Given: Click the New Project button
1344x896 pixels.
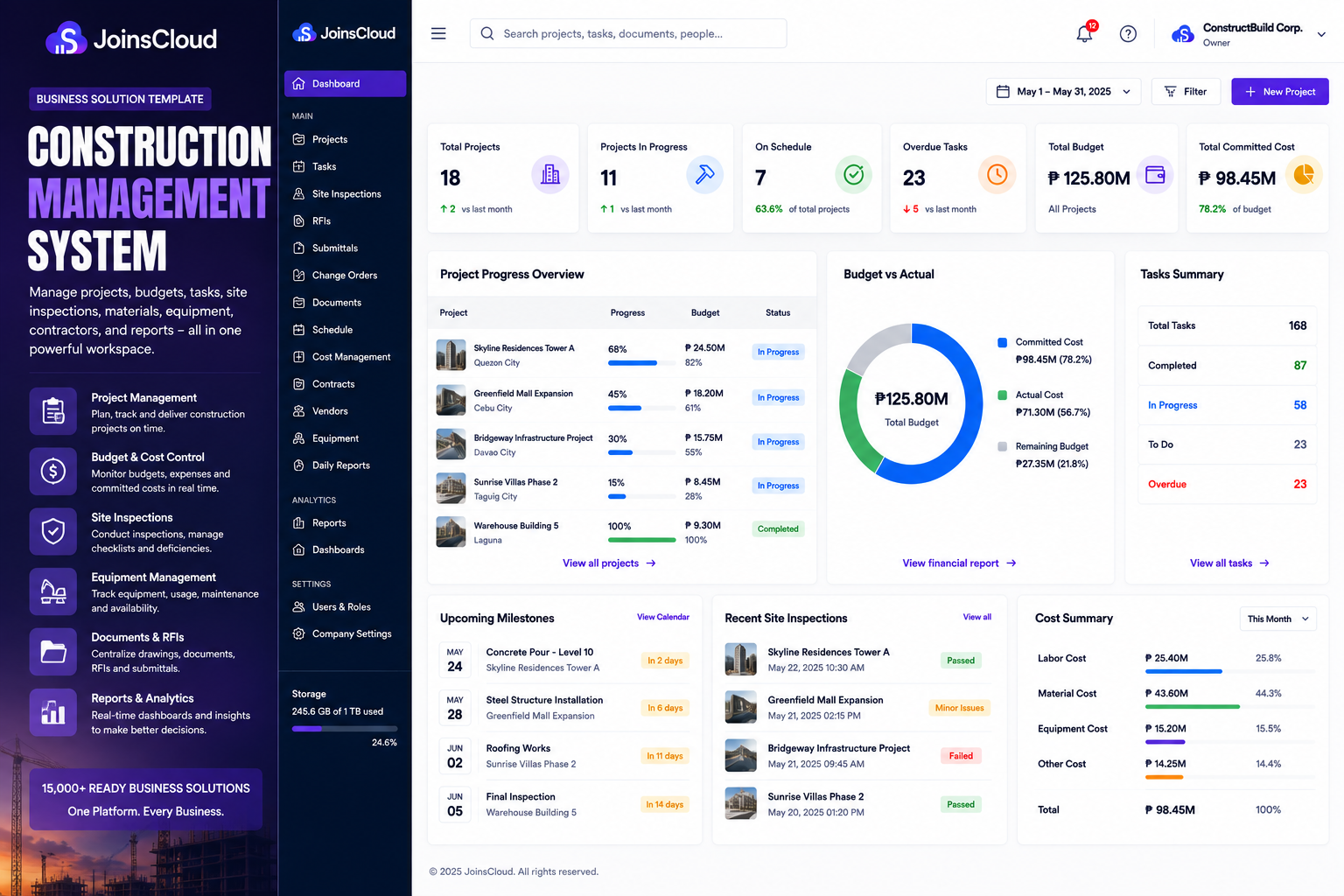Looking at the screenshot, I should click(x=1279, y=92).
